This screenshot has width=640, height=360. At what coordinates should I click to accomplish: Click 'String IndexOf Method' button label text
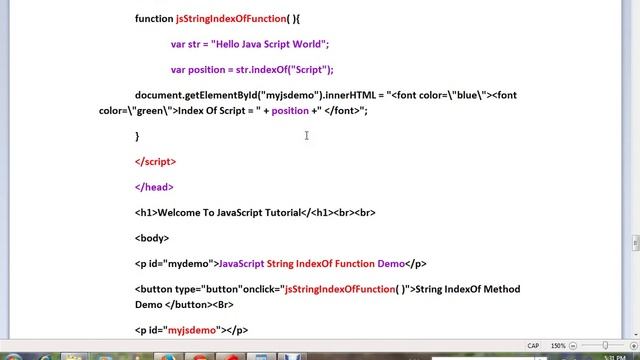(x=468, y=289)
